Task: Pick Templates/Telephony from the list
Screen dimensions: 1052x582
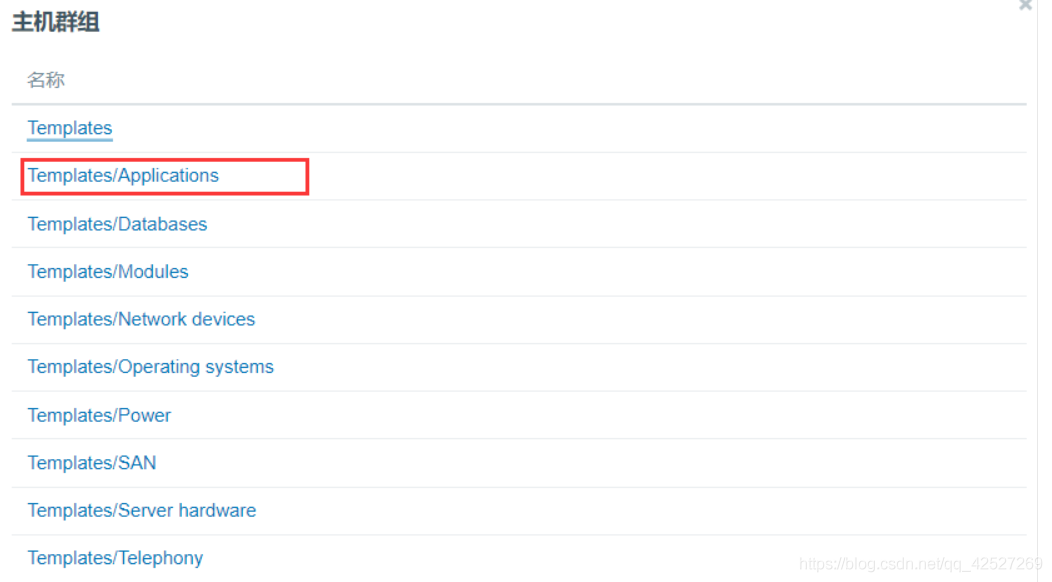Action: (x=115, y=558)
